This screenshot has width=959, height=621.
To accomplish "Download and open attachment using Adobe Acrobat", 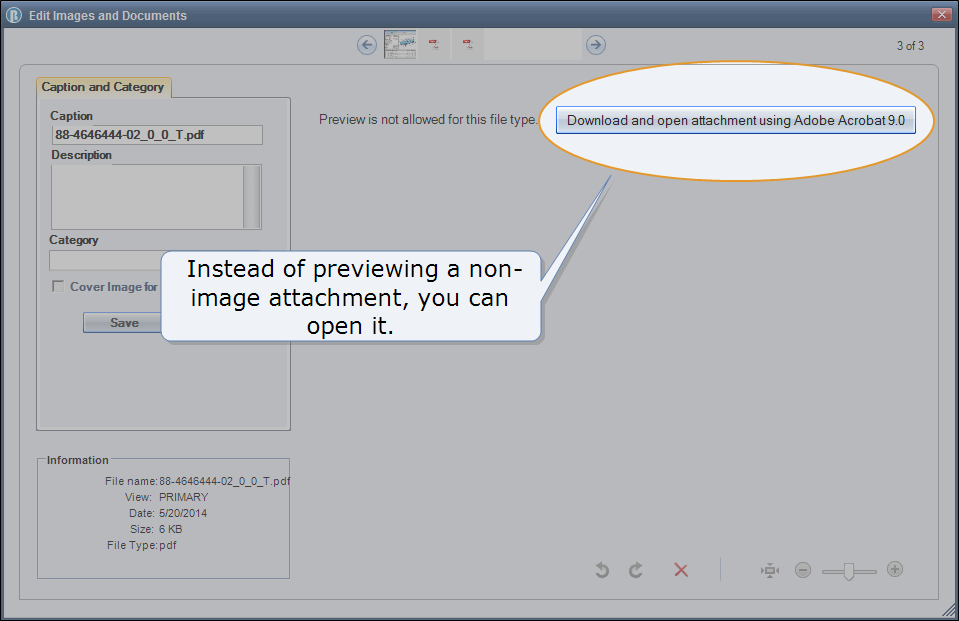I will point(736,120).
